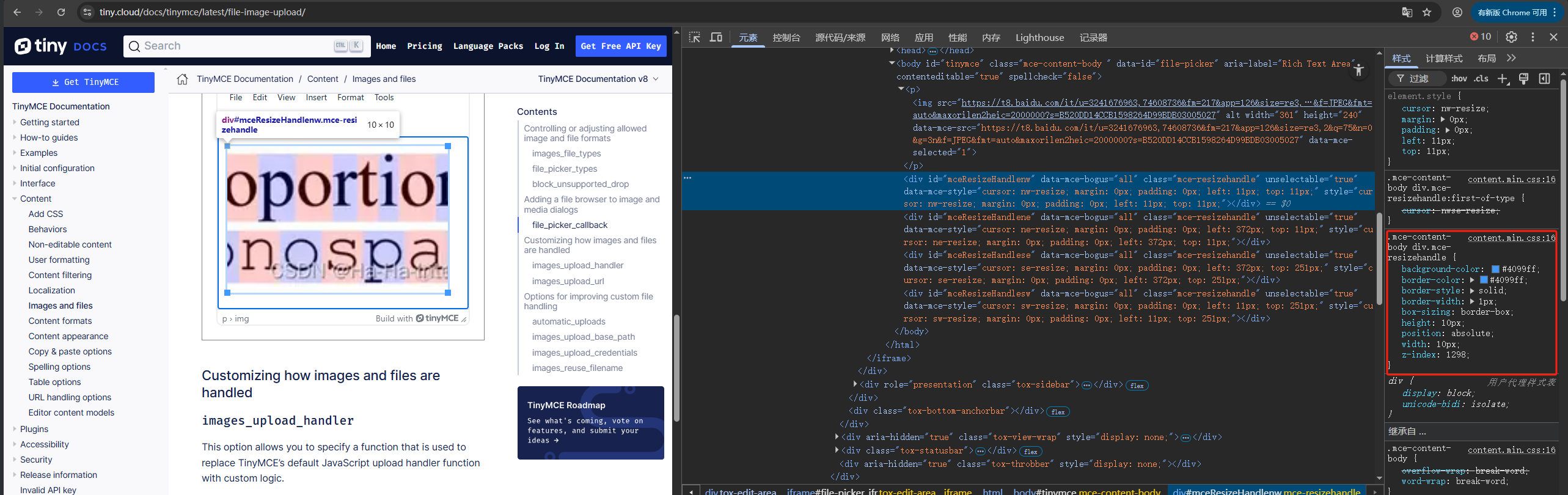
Task: Reload the page
Action: (61, 12)
